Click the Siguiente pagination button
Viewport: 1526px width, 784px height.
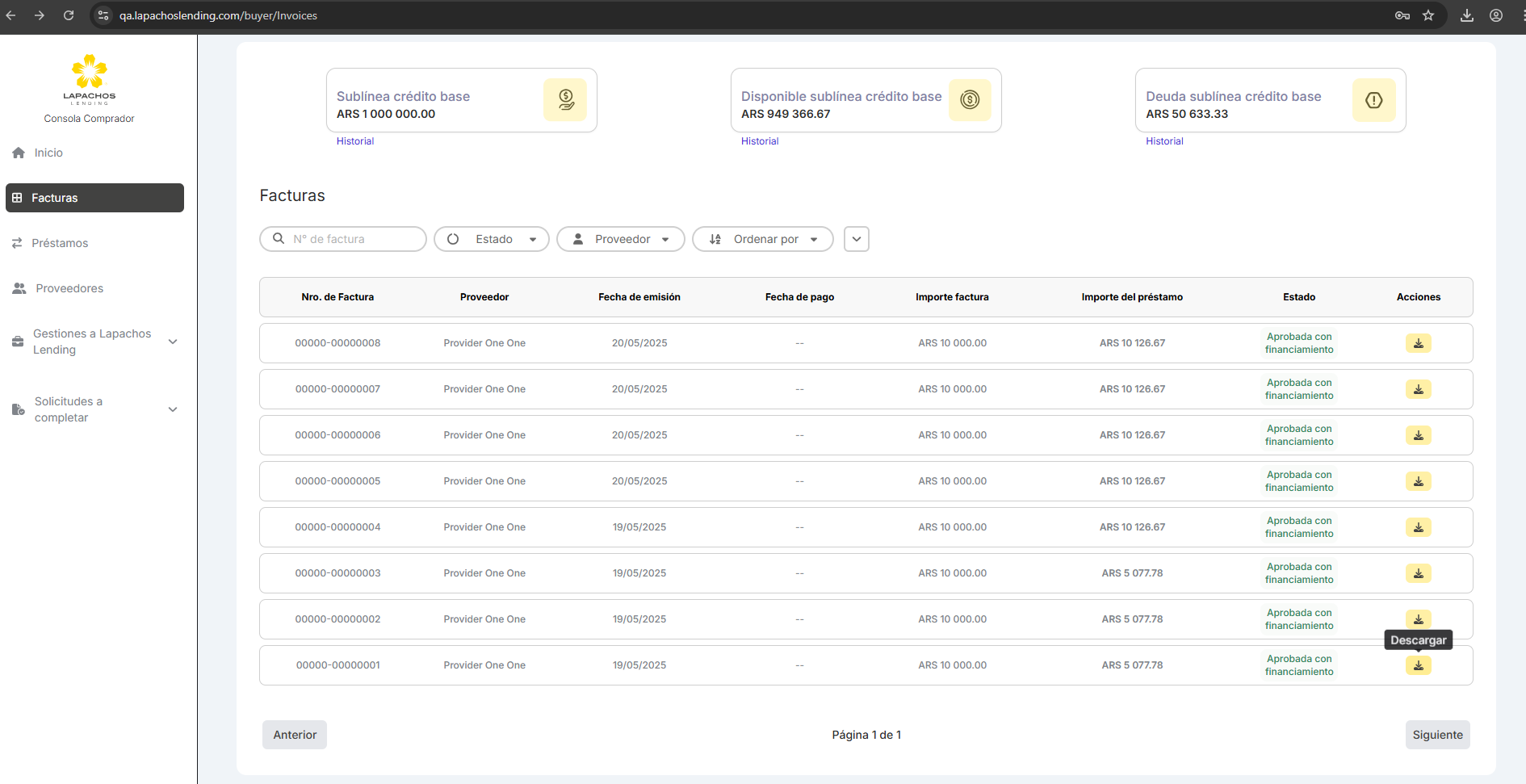pos(1437,735)
